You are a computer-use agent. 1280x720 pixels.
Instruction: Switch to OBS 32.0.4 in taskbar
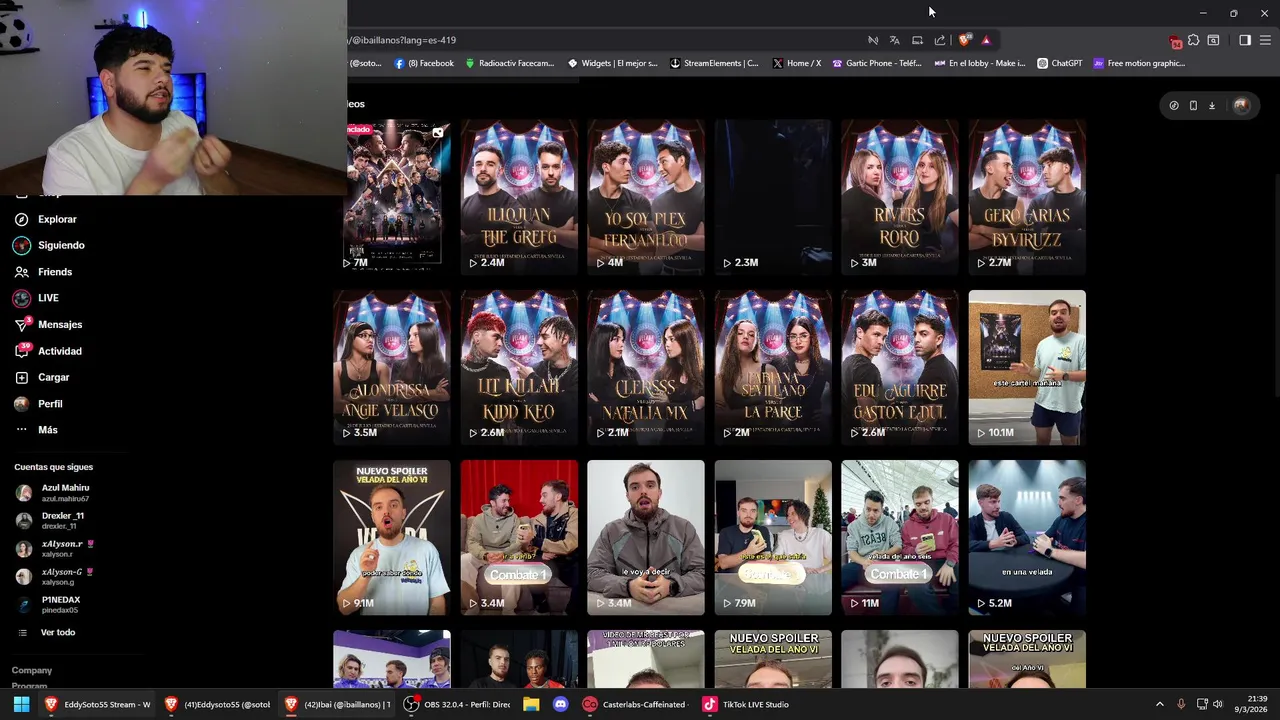click(457, 705)
